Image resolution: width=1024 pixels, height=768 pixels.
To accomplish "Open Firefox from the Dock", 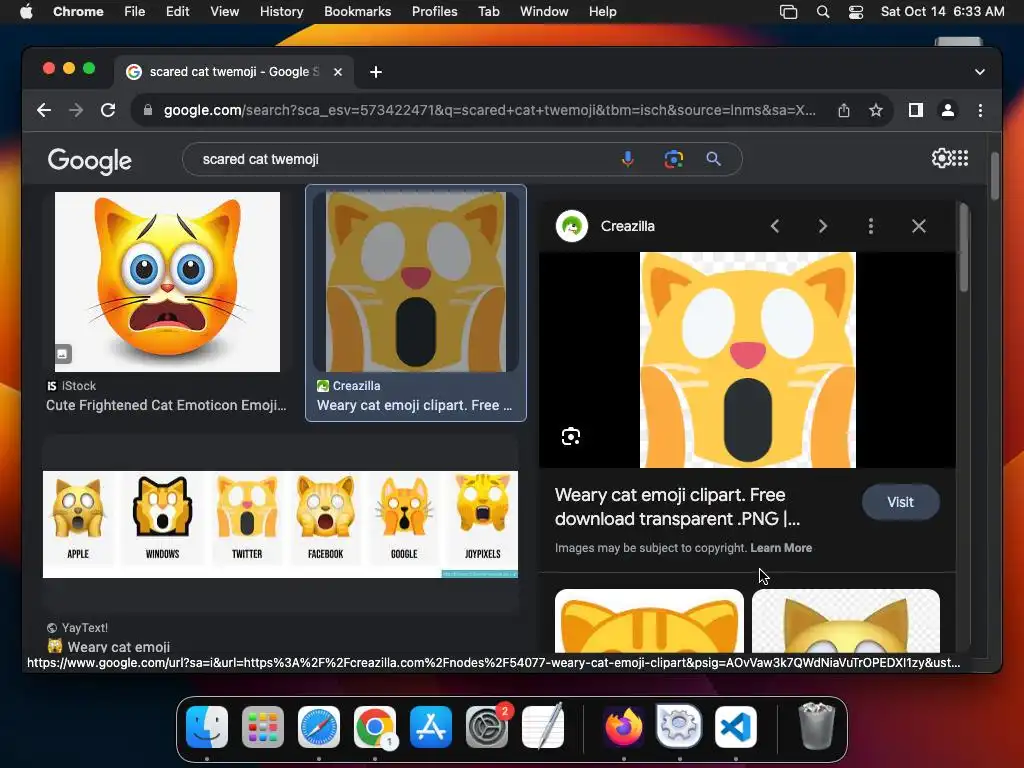I will click(x=623, y=727).
